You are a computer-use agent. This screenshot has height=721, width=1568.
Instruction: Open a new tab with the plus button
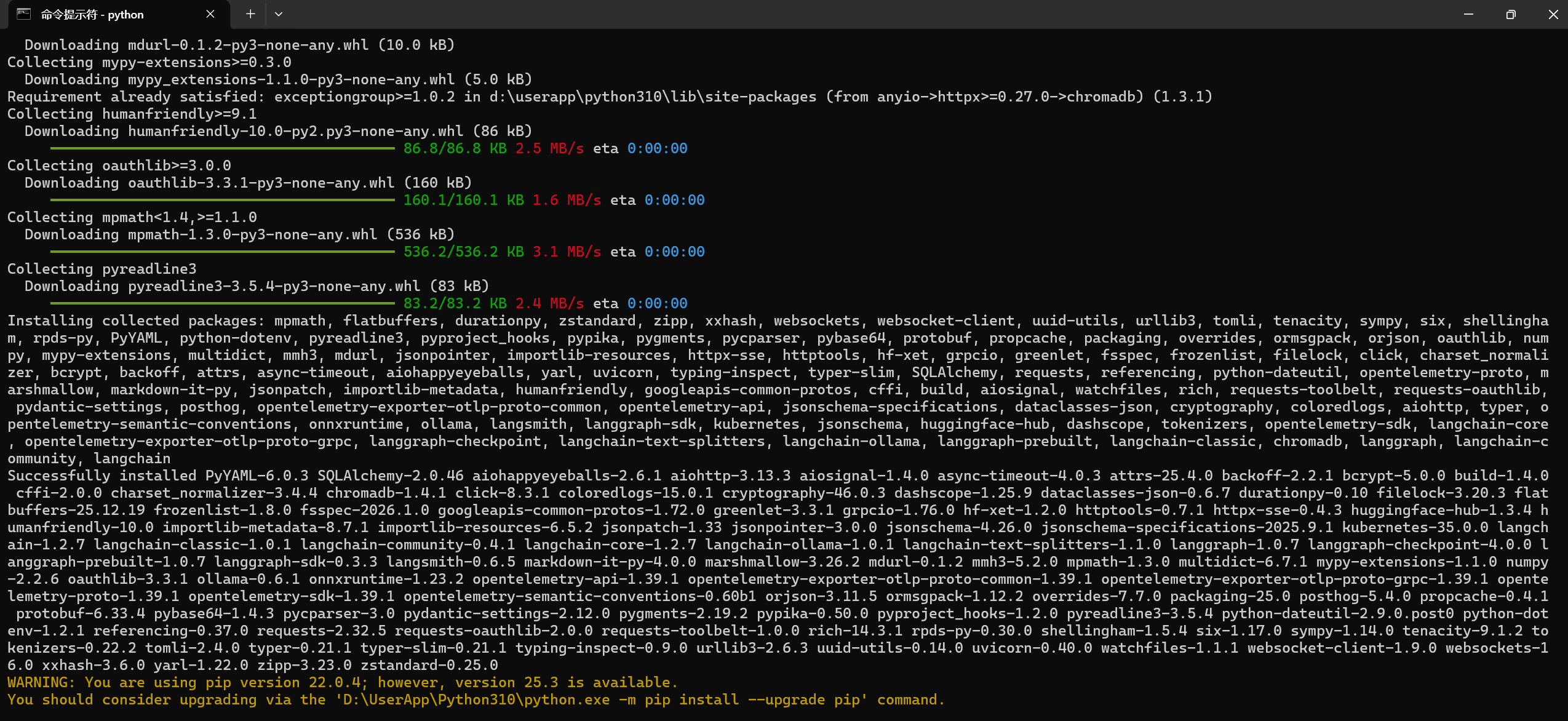[x=250, y=14]
